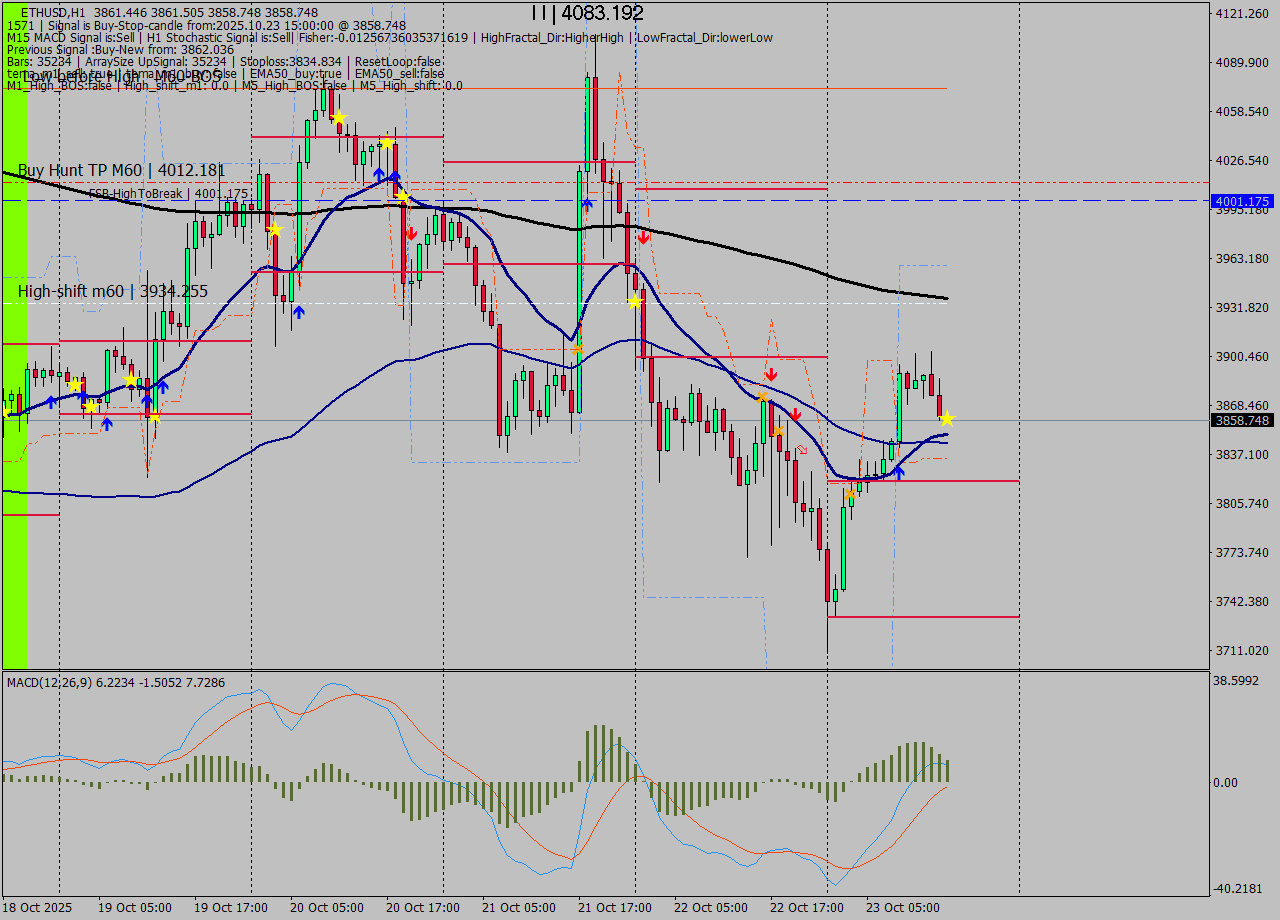Click the 4121.260 price scale label
1280x920 pixels.
pos(1240,14)
